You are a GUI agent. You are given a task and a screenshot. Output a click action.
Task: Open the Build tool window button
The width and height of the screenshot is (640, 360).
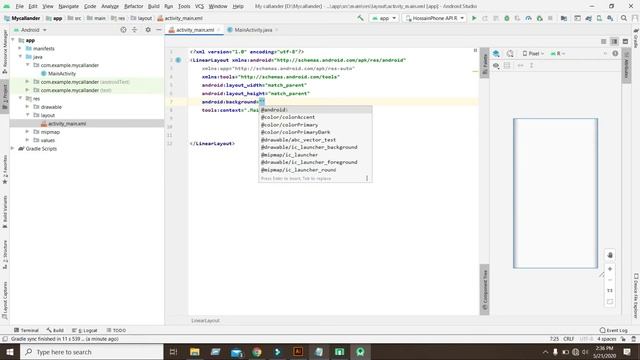pos(55,330)
